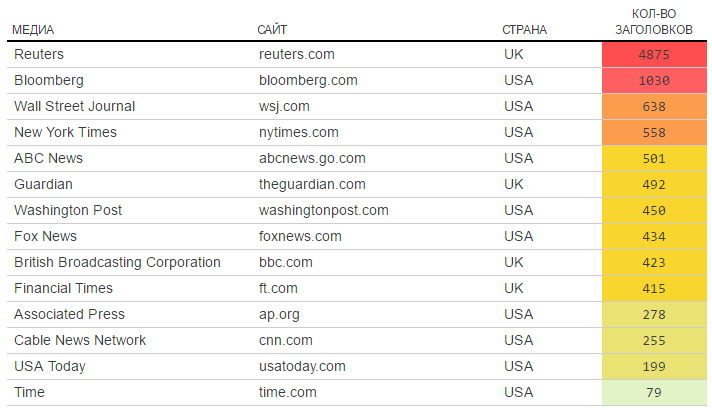This screenshot has height=410, width=712.
Task: Select the British Broadcasting Corporation row name
Action: (117, 262)
